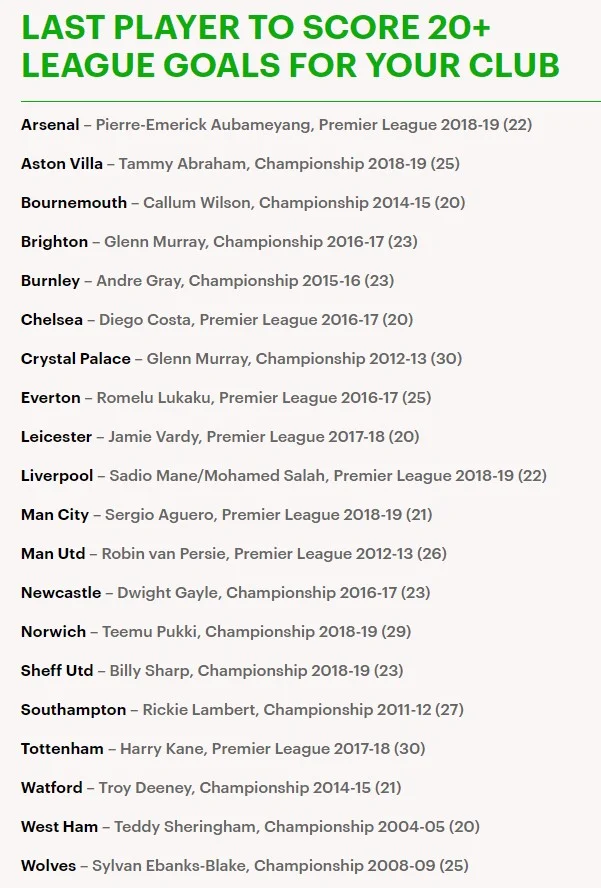Click the Burnley club name
This screenshot has height=888, width=601.
click(50, 281)
